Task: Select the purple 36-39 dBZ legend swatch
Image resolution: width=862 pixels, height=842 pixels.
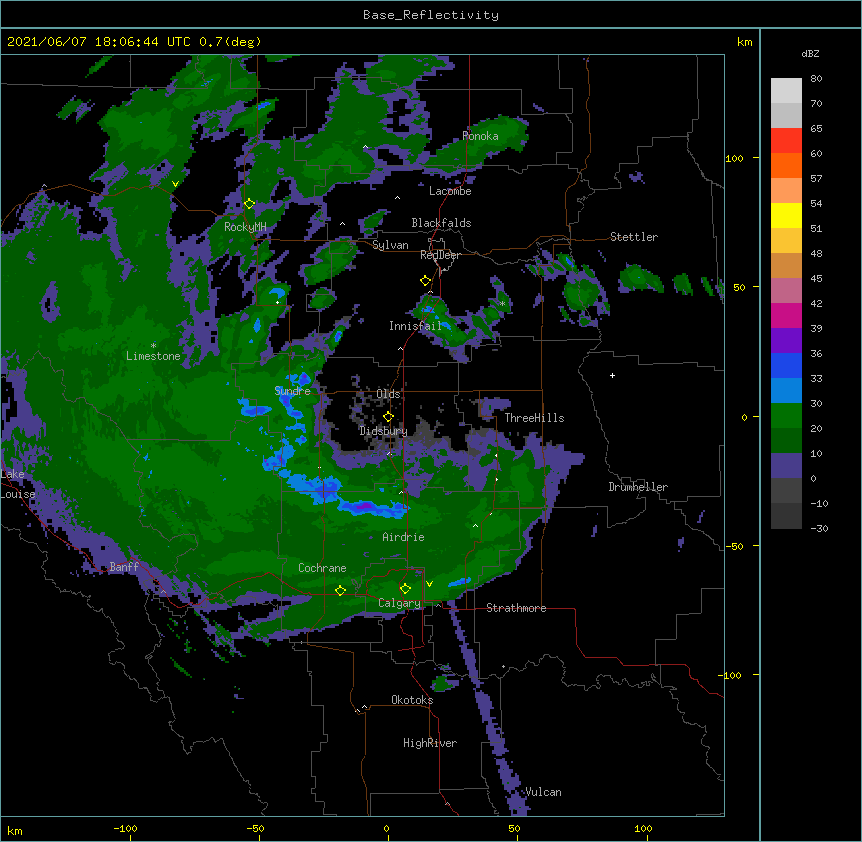Action: (786, 341)
